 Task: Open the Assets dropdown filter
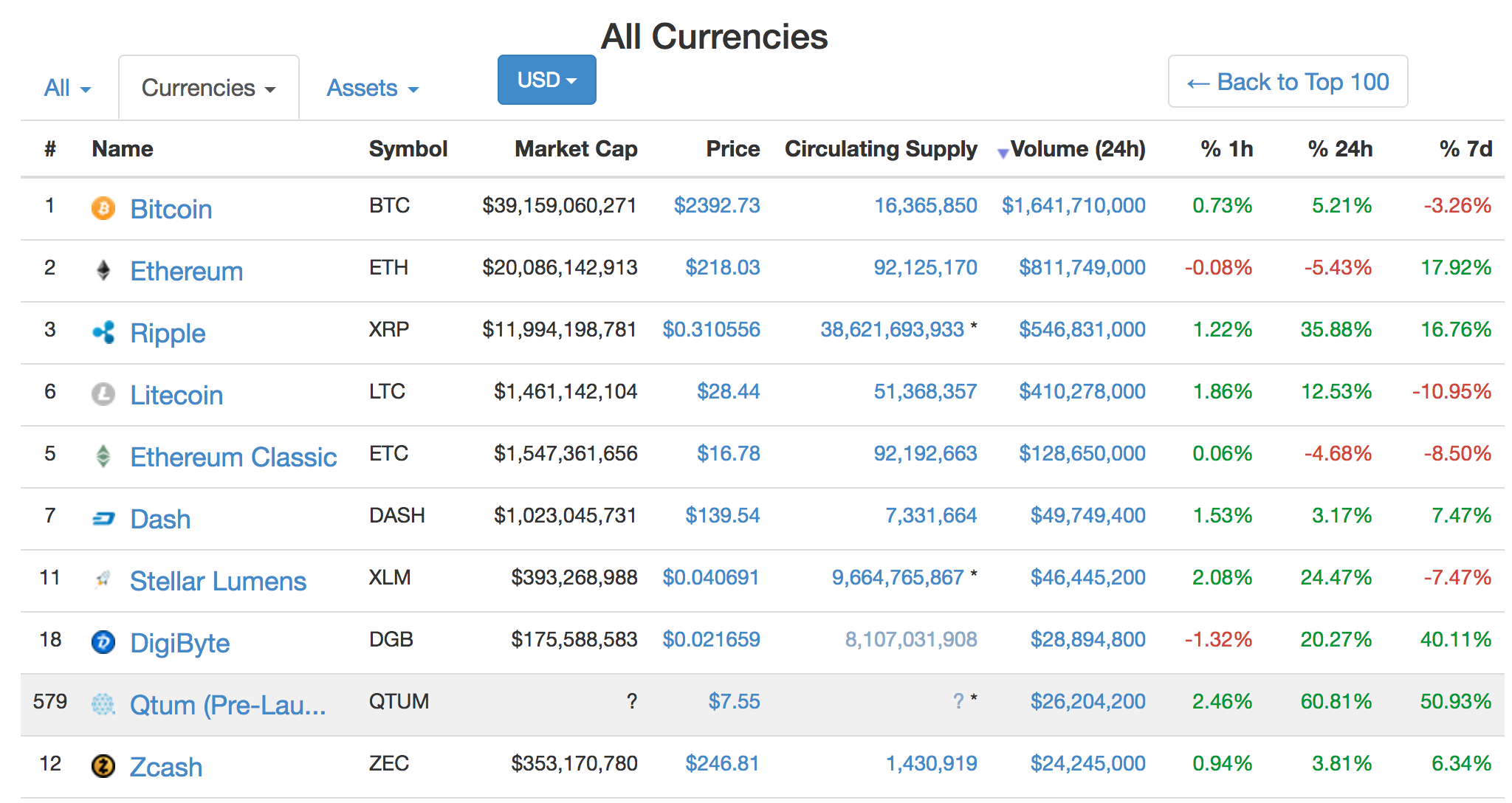(x=372, y=88)
